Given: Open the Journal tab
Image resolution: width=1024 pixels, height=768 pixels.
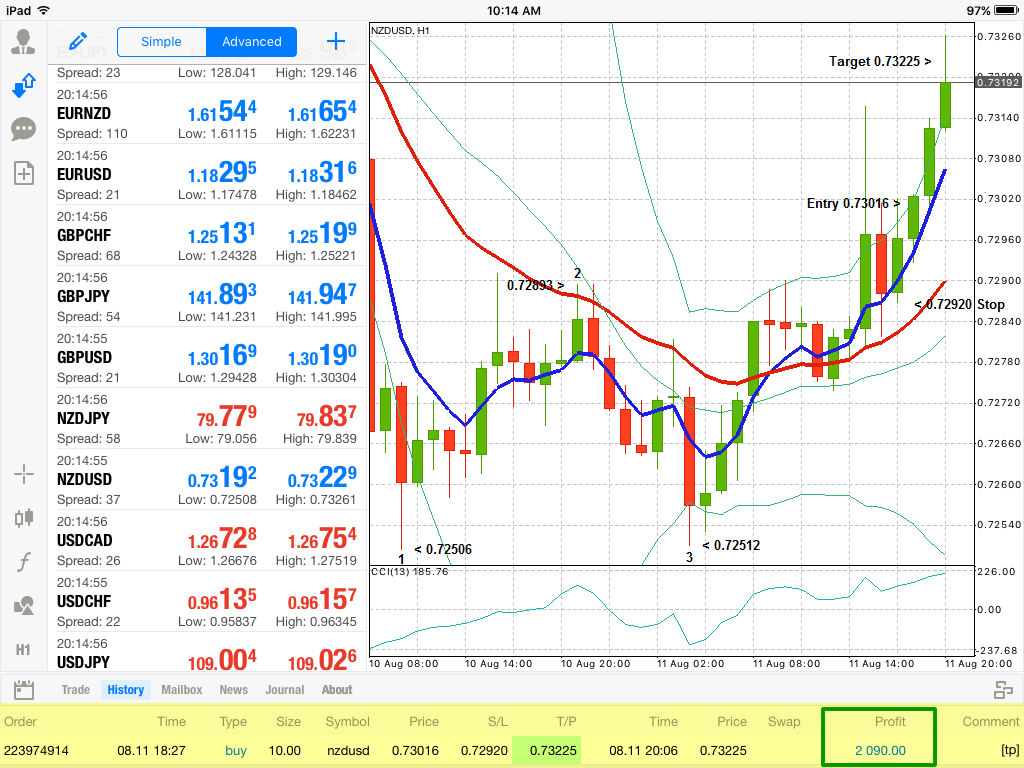Looking at the screenshot, I should pos(285,690).
